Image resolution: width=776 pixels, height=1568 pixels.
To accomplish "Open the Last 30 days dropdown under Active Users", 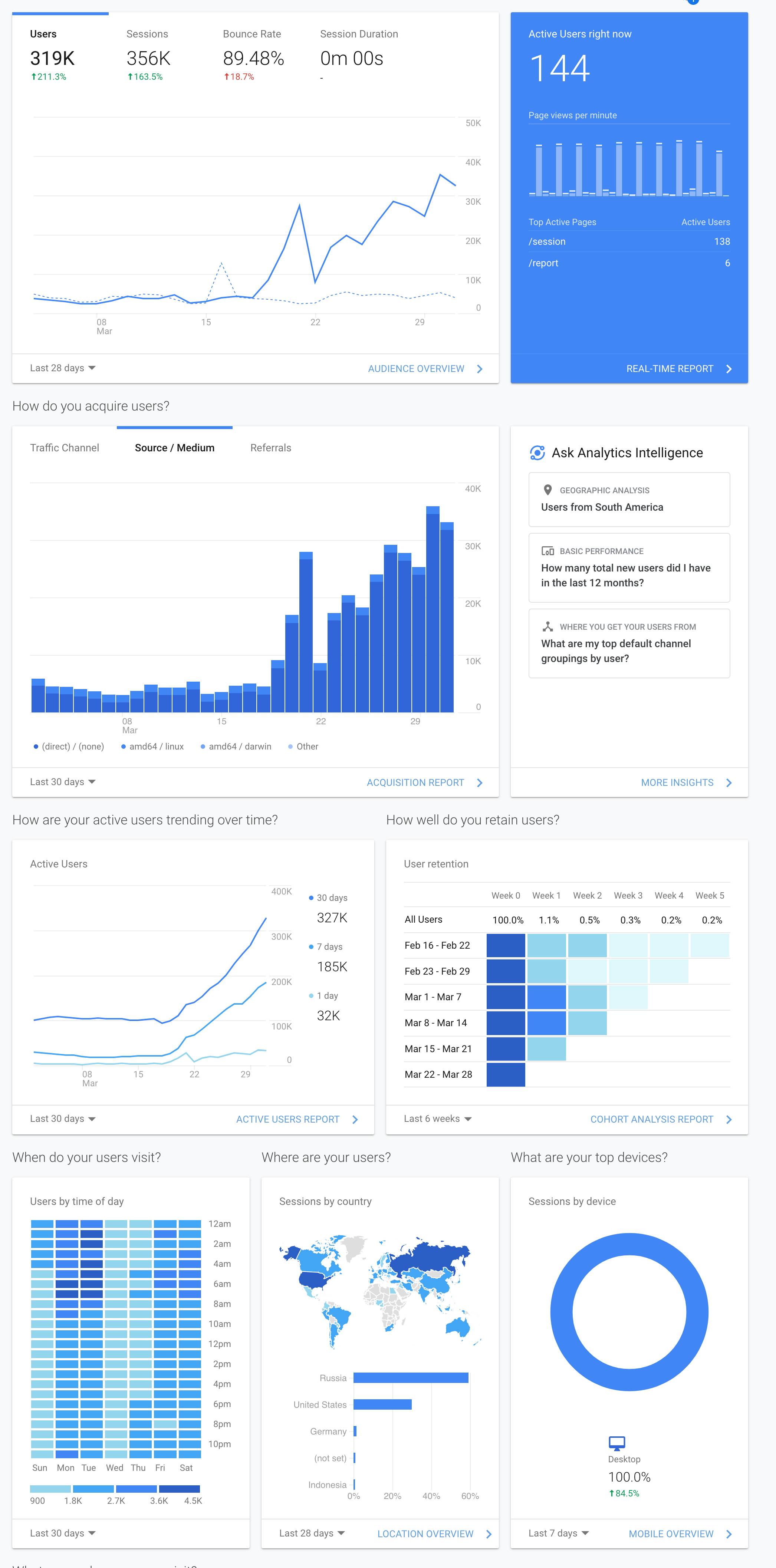I will (x=63, y=1119).
